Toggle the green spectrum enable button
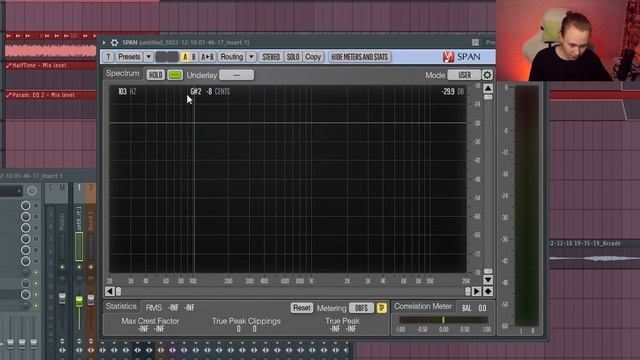Viewport: 640px width, 360px height. click(175, 75)
